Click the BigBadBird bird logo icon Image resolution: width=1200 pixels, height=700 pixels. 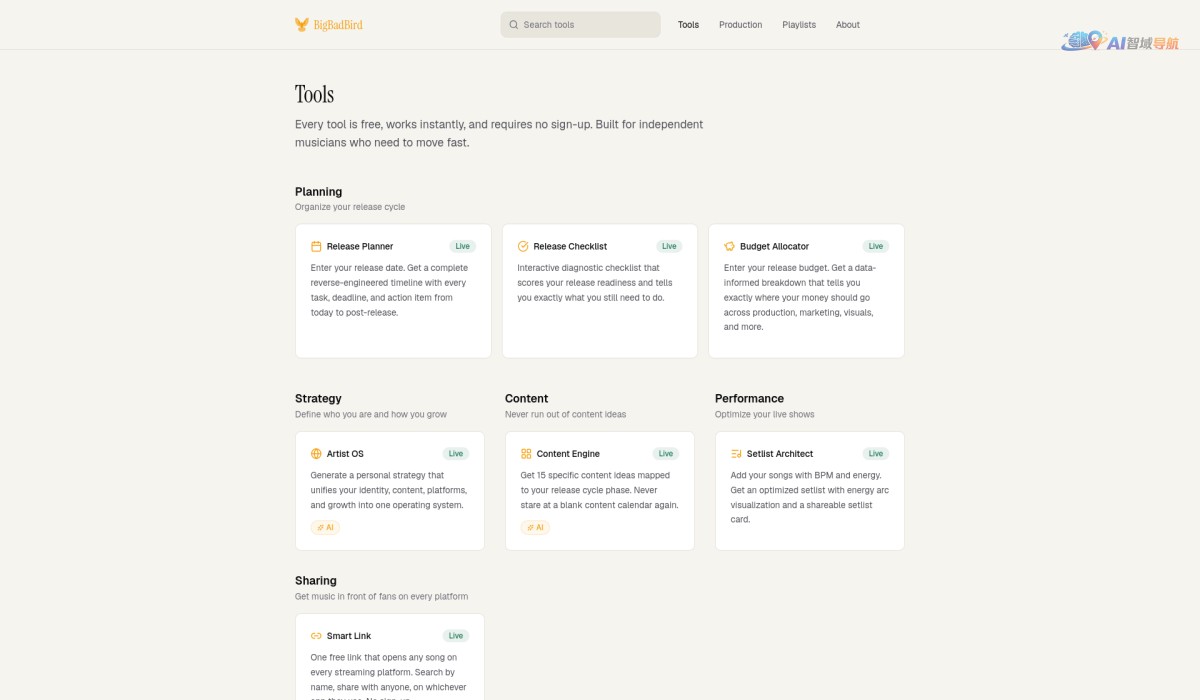click(302, 25)
